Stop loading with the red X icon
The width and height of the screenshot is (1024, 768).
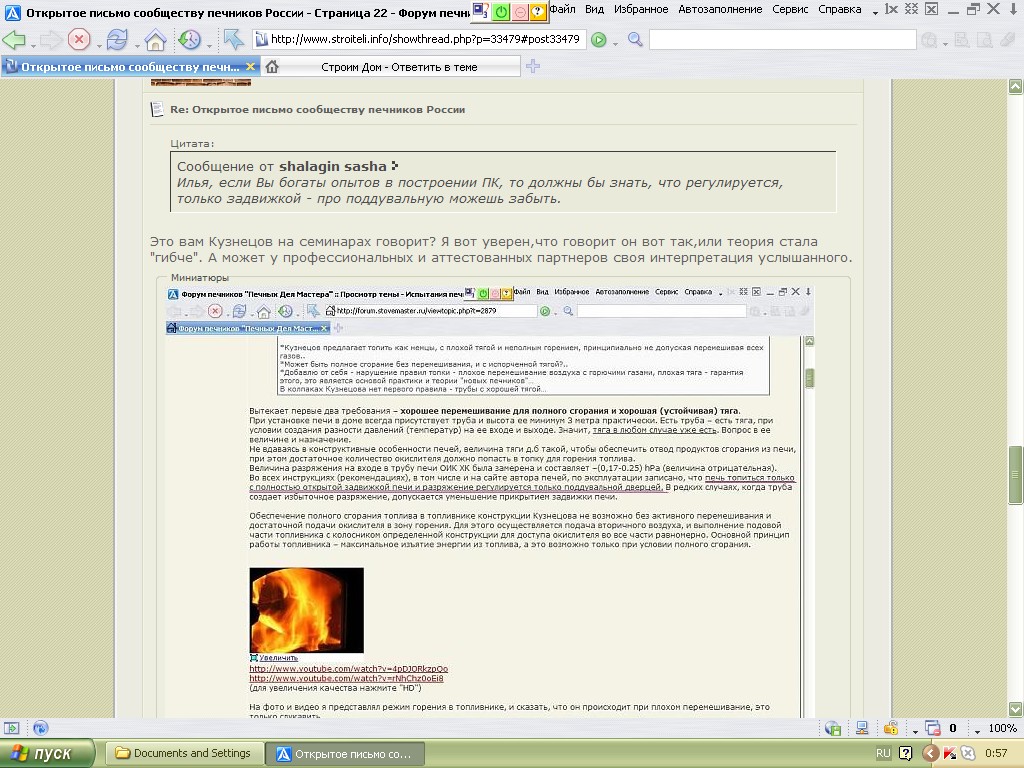pos(78,40)
